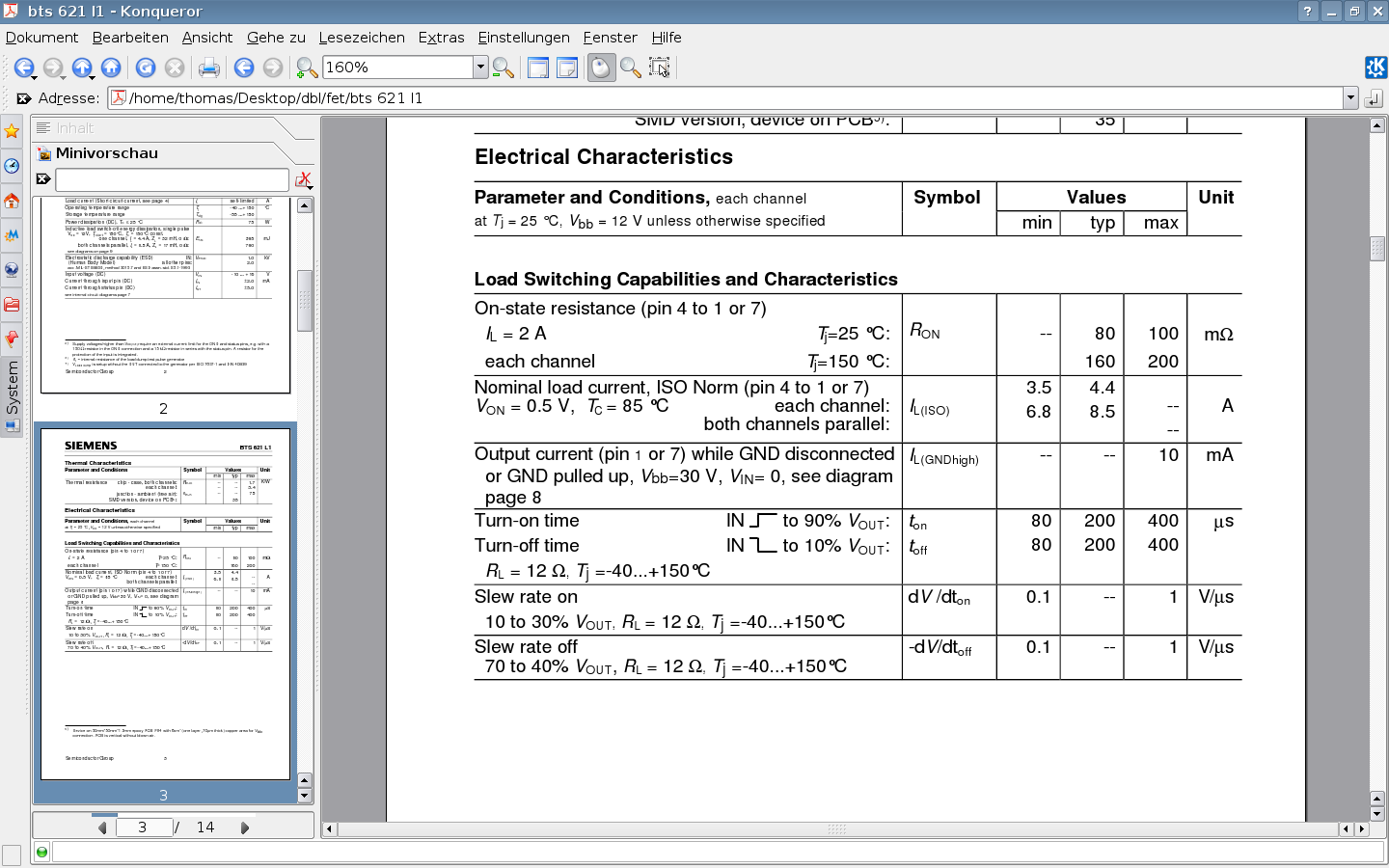This screenshot has width=1389, height=868.
Task: Zoom in using the magnifier plus icon
Action: click(307, 67)
